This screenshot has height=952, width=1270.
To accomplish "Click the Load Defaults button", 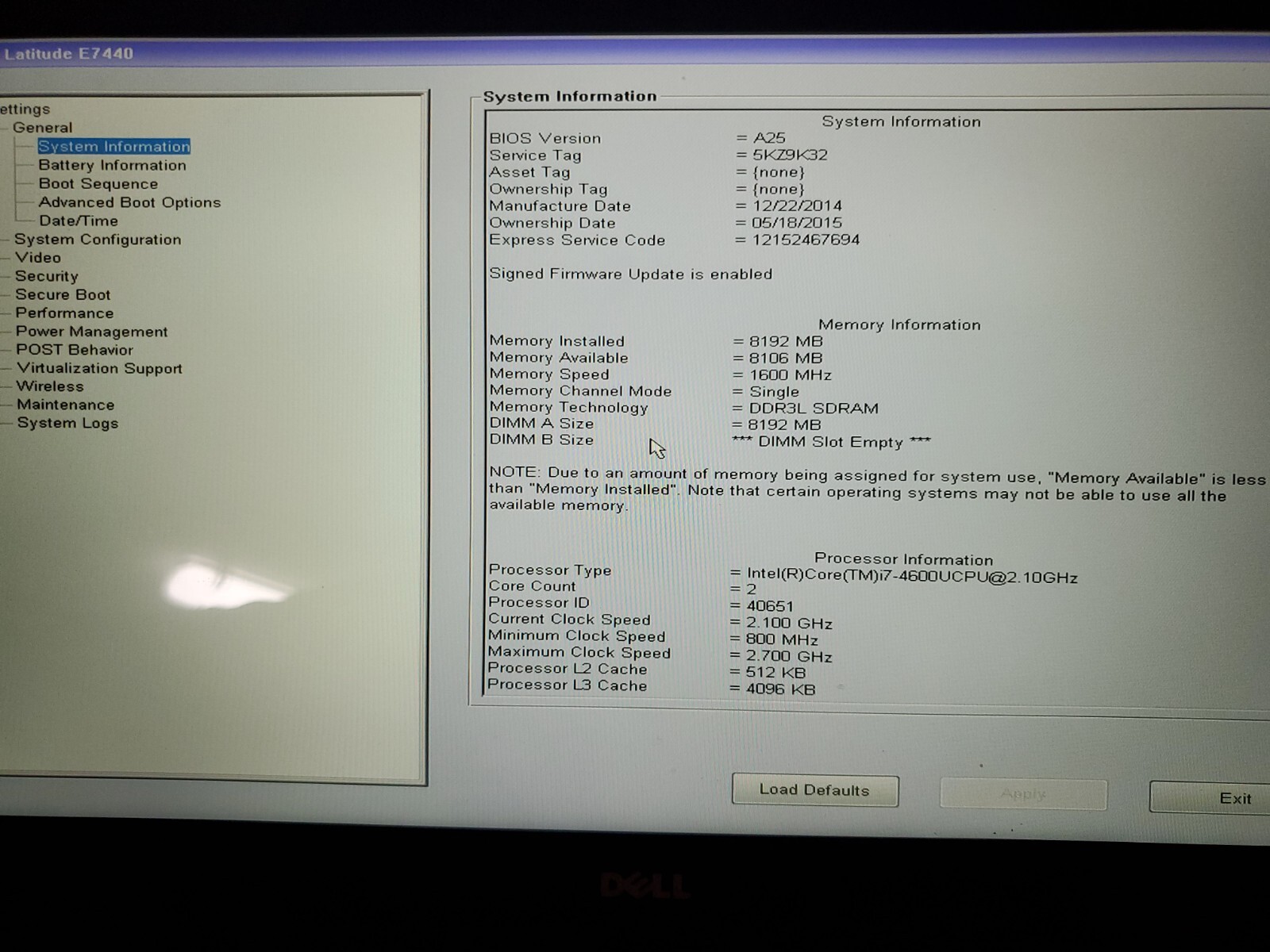I will (x=814, y=790).
